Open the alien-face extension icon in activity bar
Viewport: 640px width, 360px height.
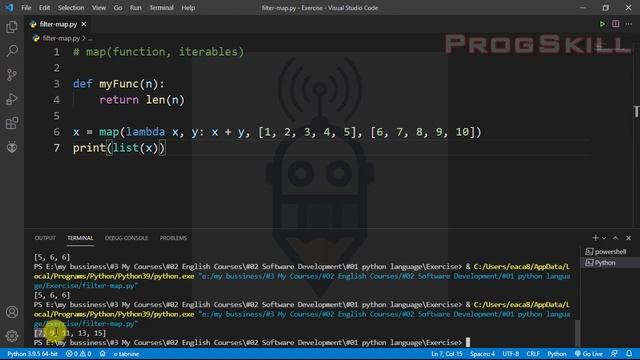(x=12, y=147)
